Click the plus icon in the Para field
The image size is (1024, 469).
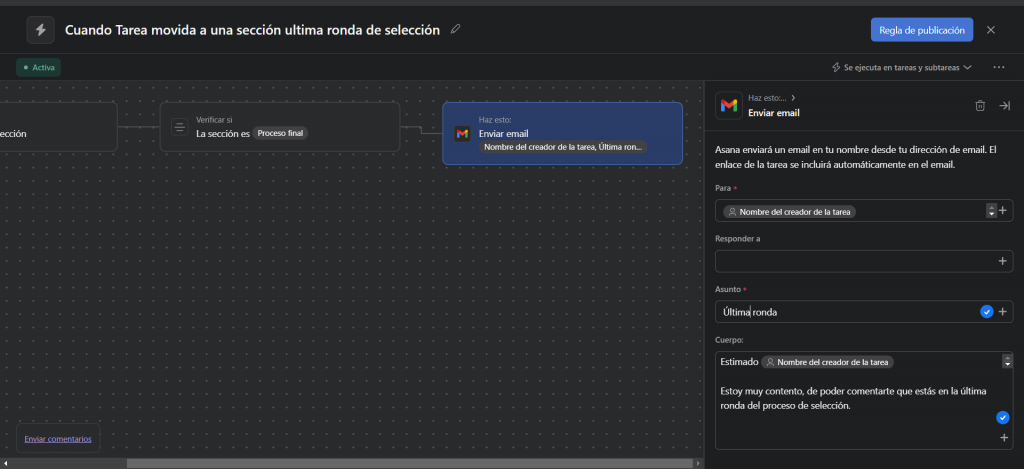click(1003, 211)
